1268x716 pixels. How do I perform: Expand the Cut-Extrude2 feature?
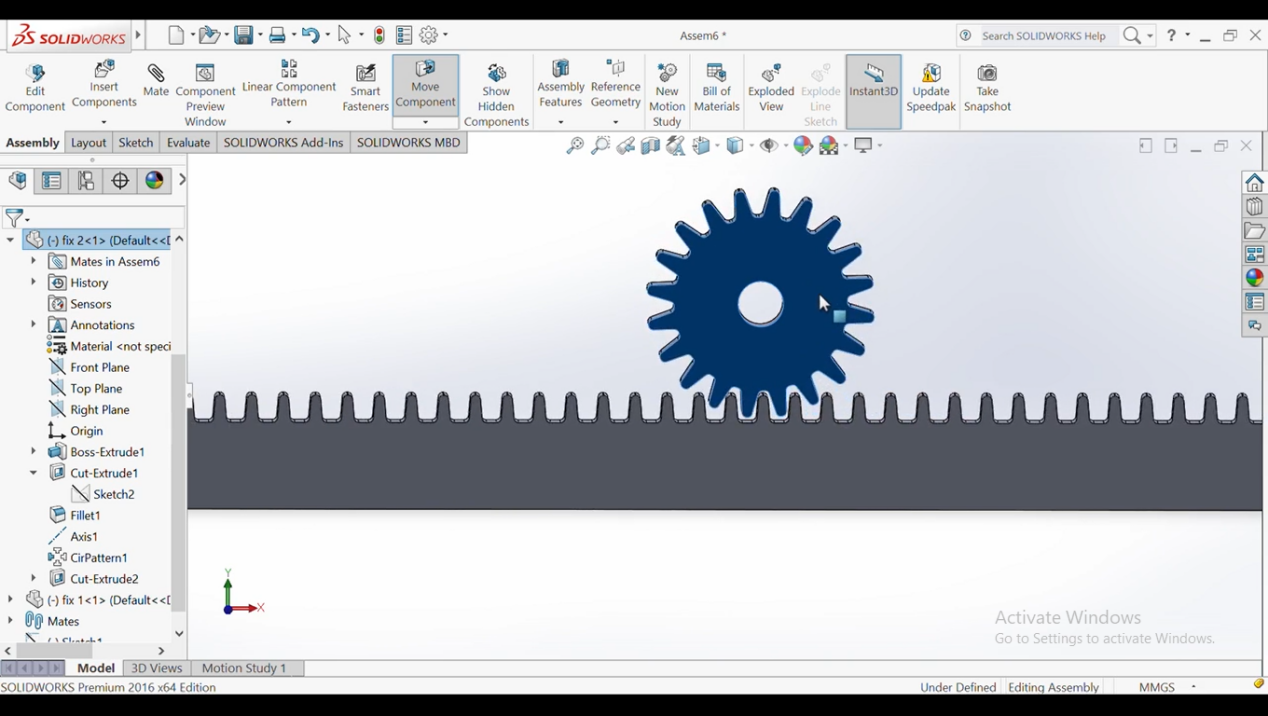coord(34,578)
